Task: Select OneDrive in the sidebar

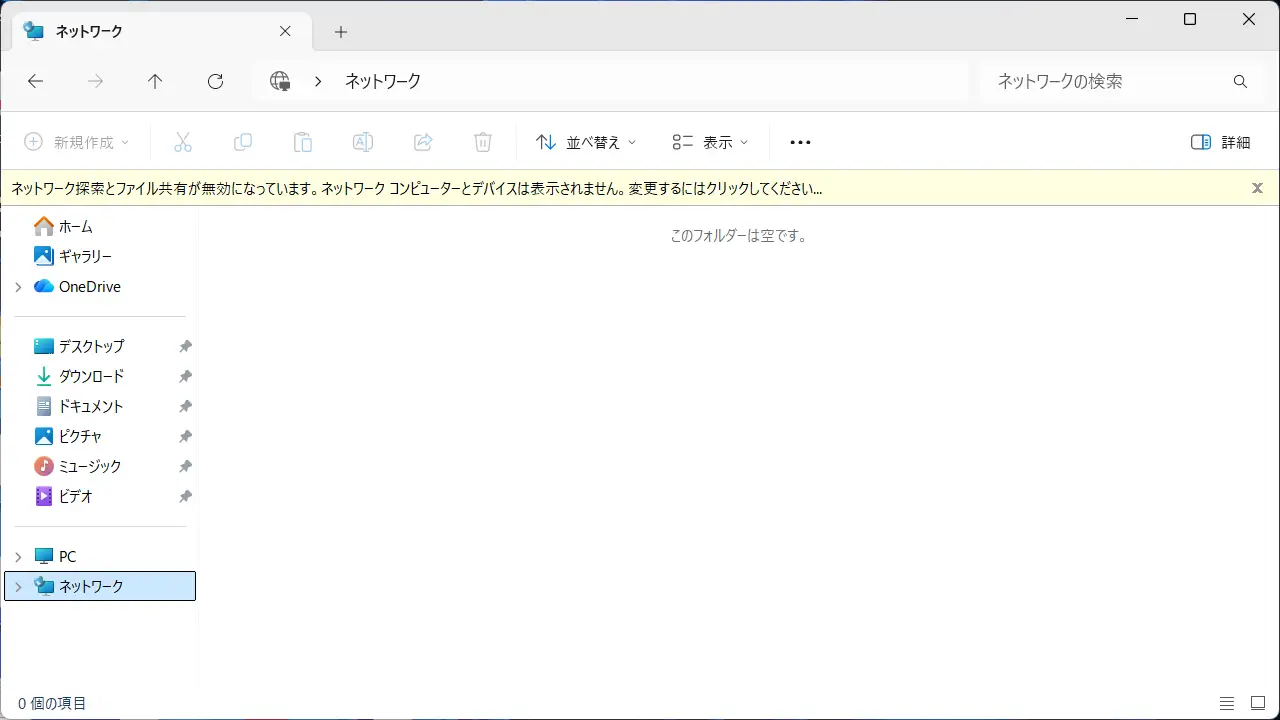Action: tap(77, 286)
